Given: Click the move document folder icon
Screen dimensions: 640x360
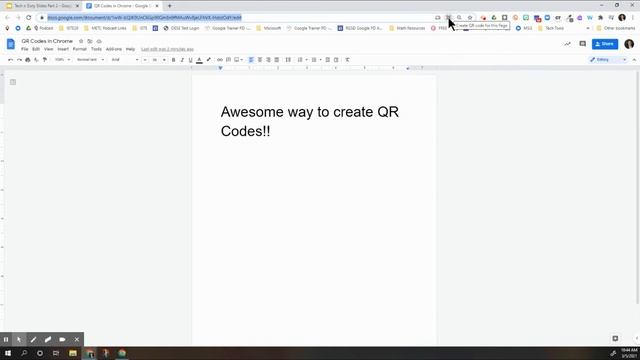Looking at the screenshot, I should pos(90,41).
